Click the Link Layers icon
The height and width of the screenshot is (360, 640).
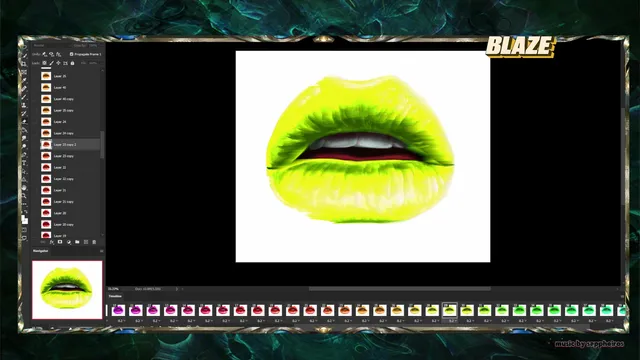click(43, 242)
